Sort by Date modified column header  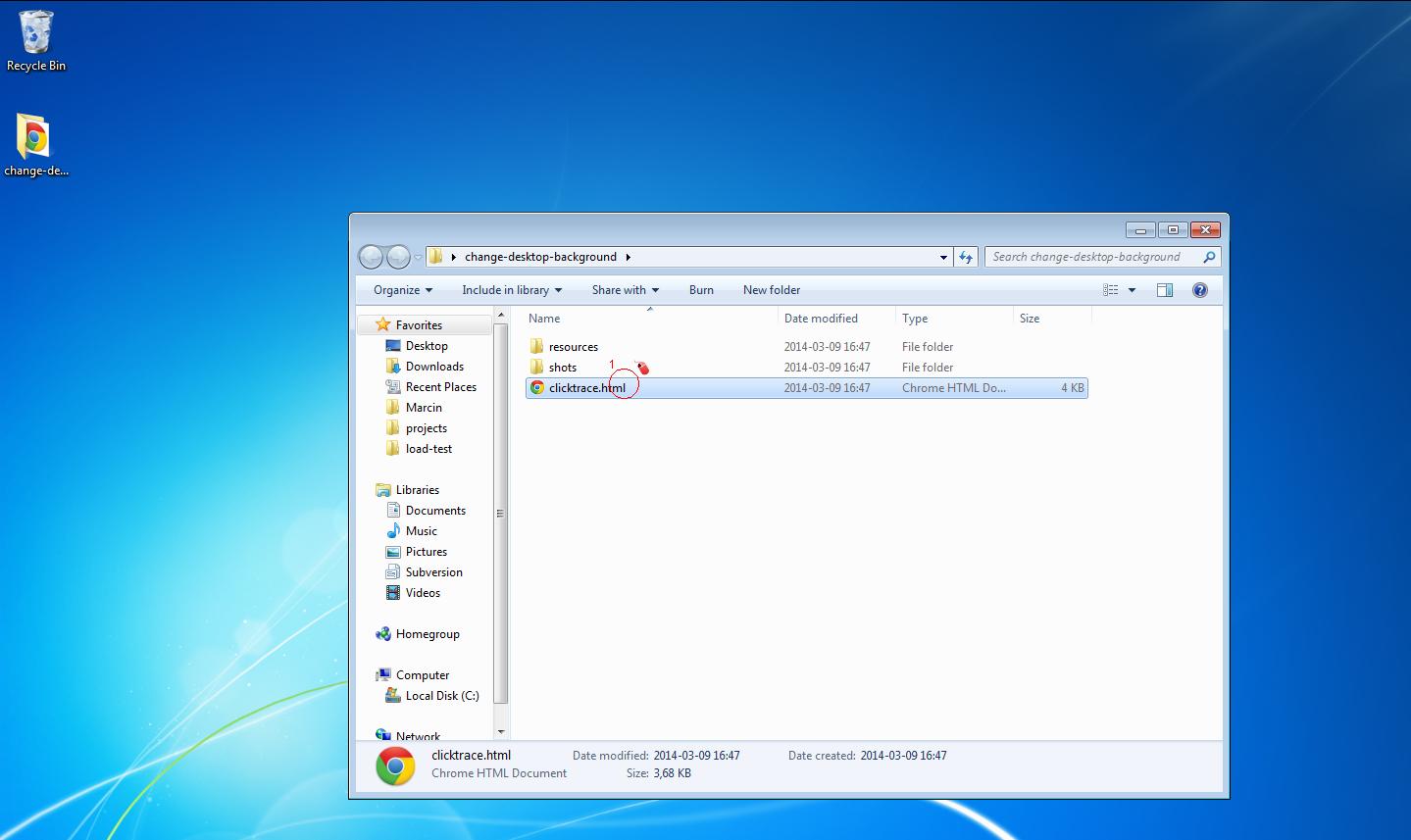pyautogui.click(x=837, y=319)
